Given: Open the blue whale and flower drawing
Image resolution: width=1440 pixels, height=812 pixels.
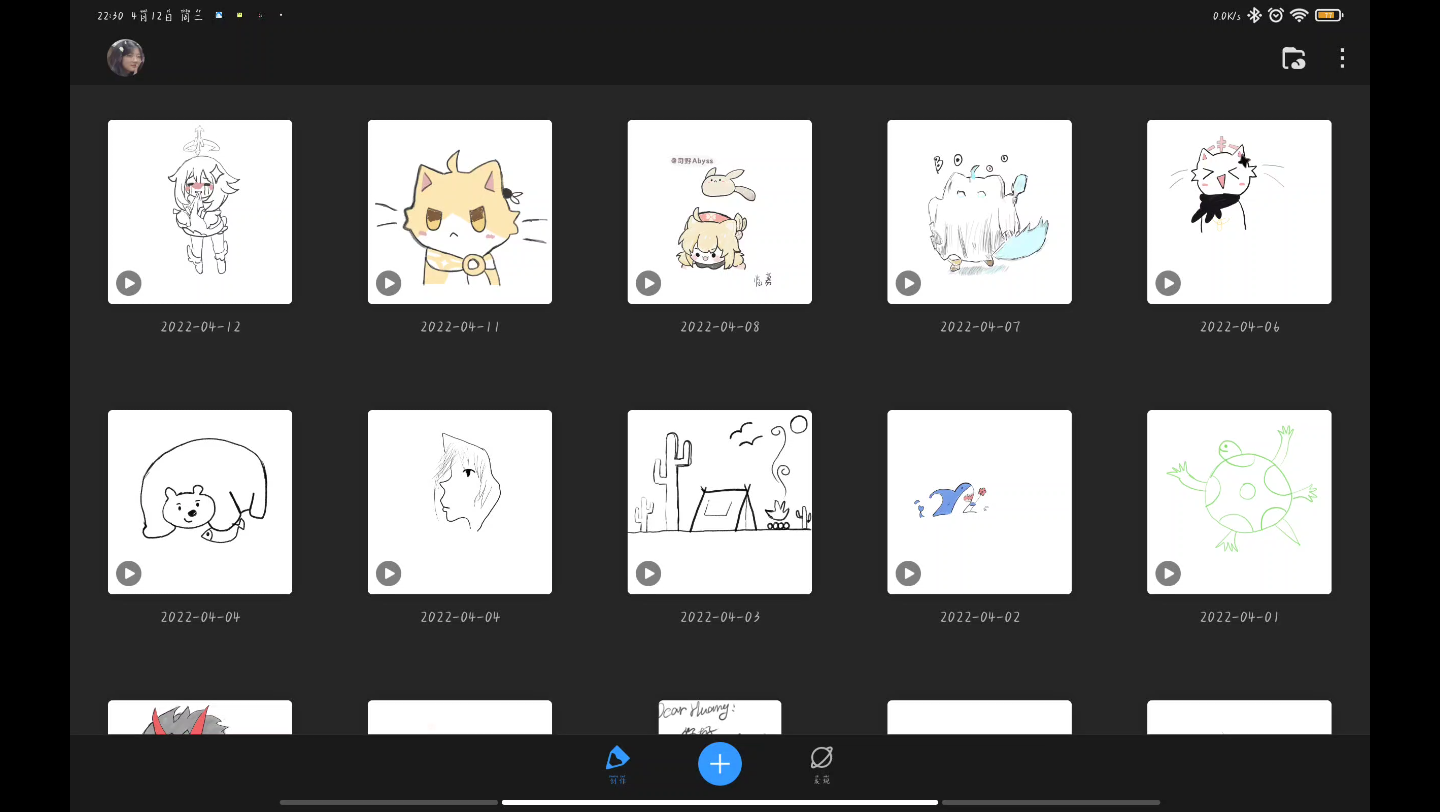Looking at the screenshot, I should (x=980, y=502).
